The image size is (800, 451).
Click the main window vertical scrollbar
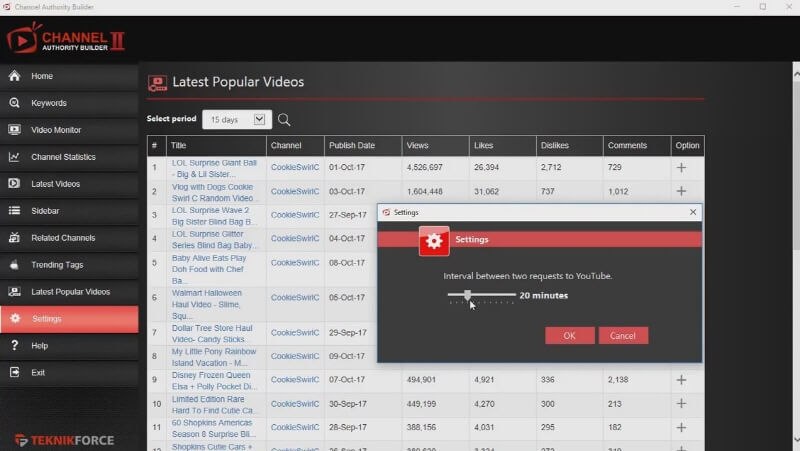pyautogui.click(x=796, y=255)
